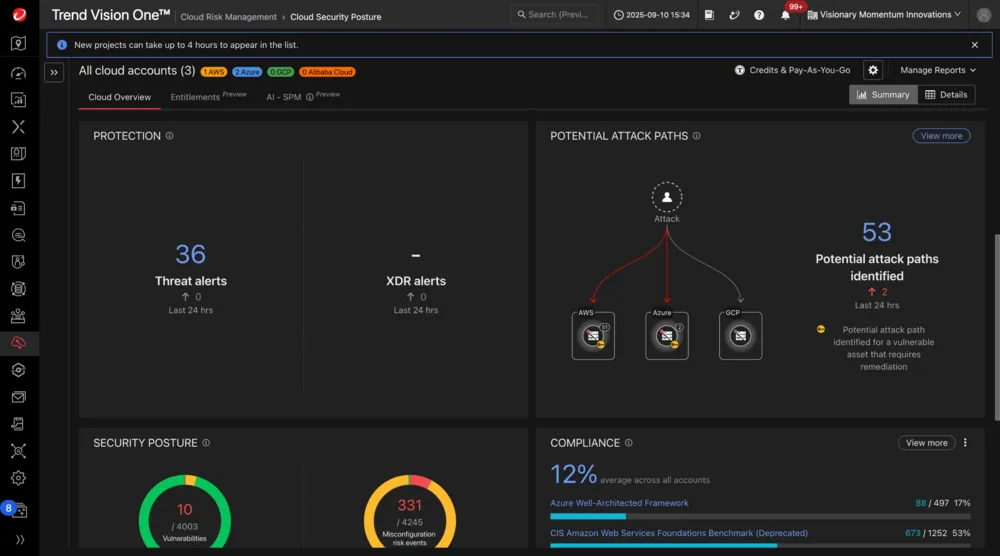Image resolution: width=1000 pixels, height=556 pixels.
Task: Click the AWS node in attack paths
Action: point(593,337)
